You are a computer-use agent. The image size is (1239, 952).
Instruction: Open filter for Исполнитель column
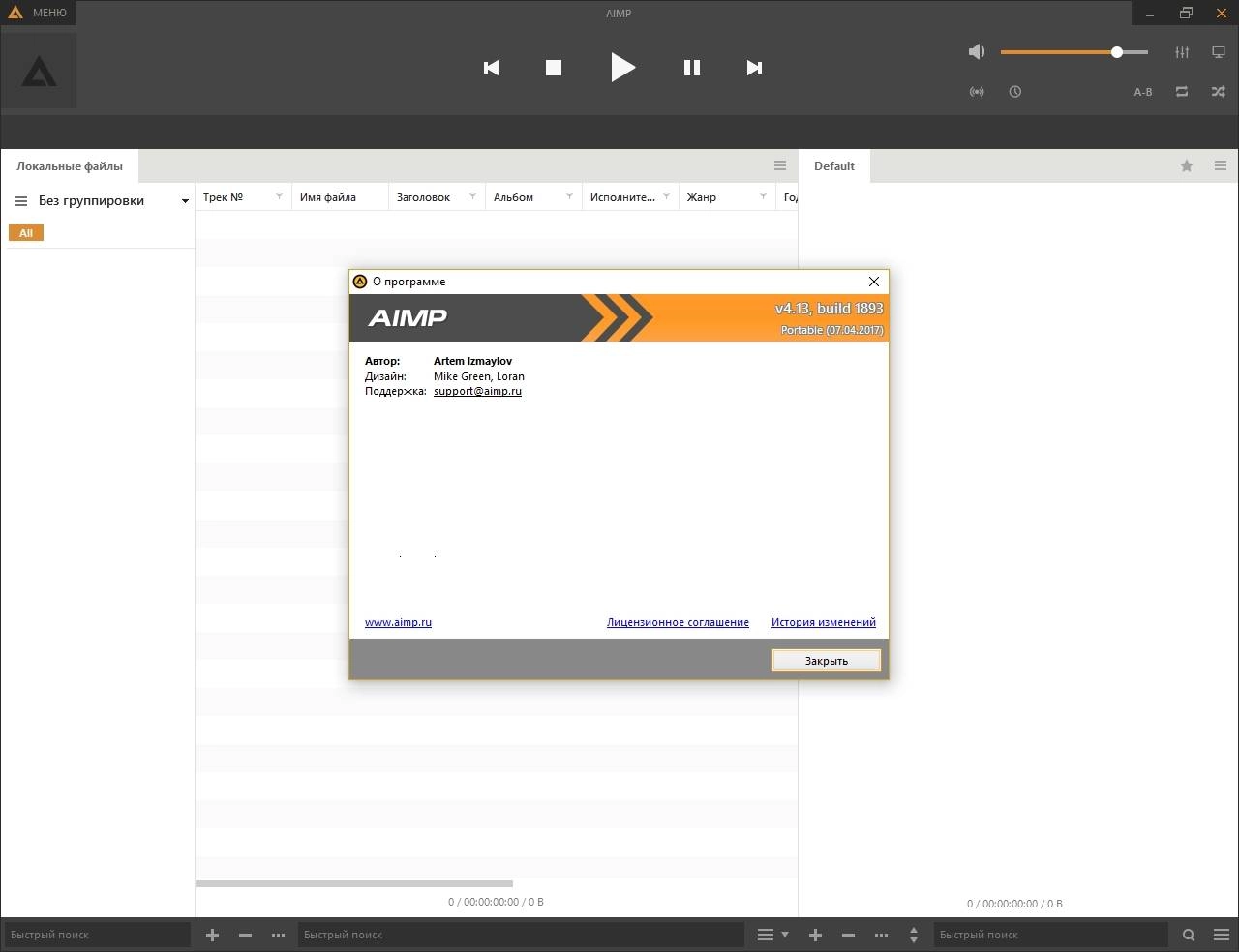click(666, 196)
